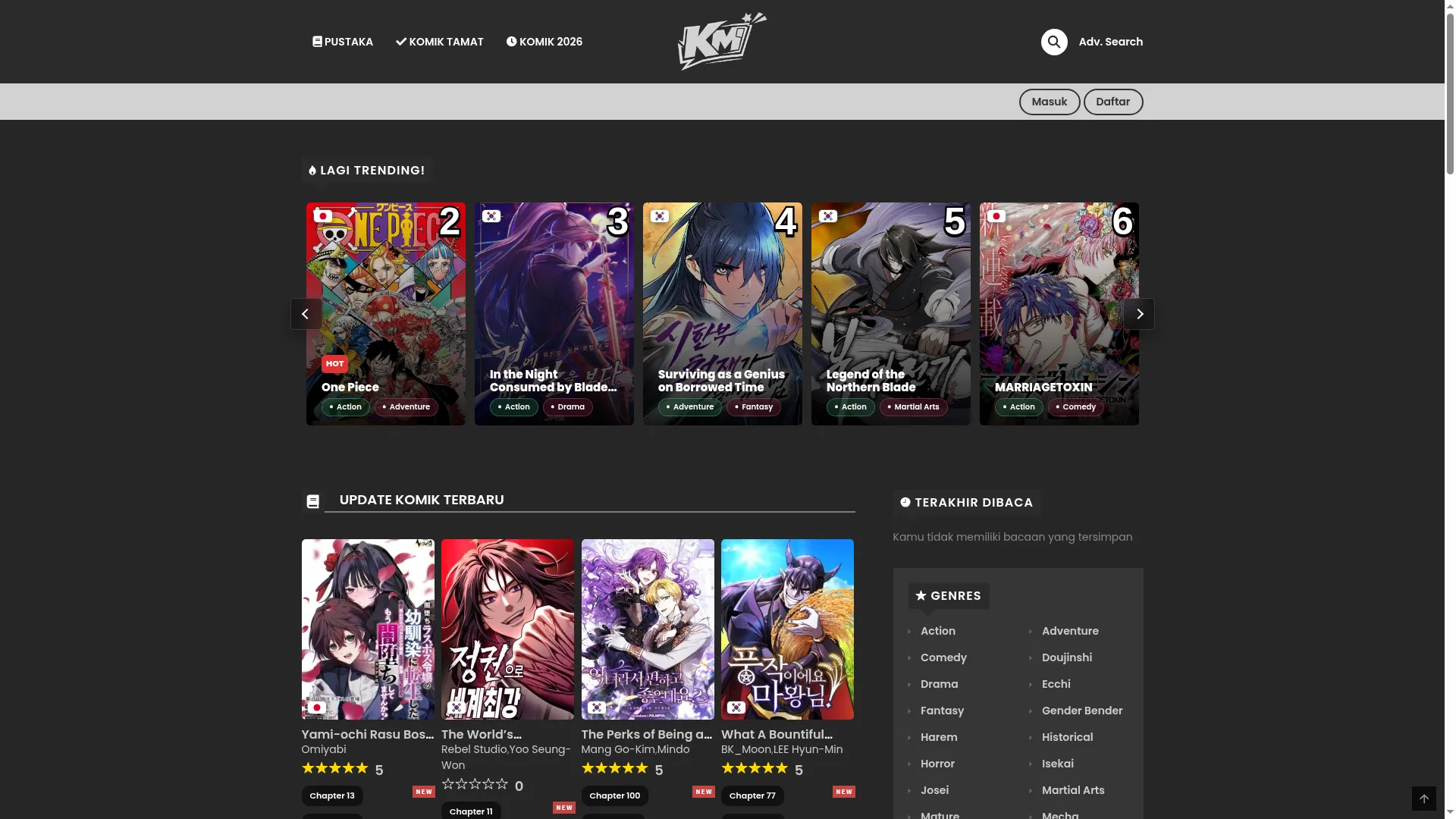The image size is (1456, 819).
Task: Select the Isekai genre
Action: point(1058,764)
